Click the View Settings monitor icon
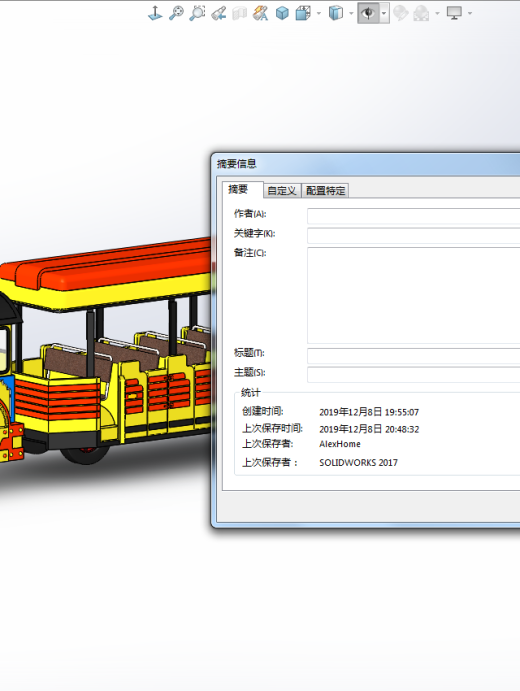520x691 pixels. click(x=454, y=13)
